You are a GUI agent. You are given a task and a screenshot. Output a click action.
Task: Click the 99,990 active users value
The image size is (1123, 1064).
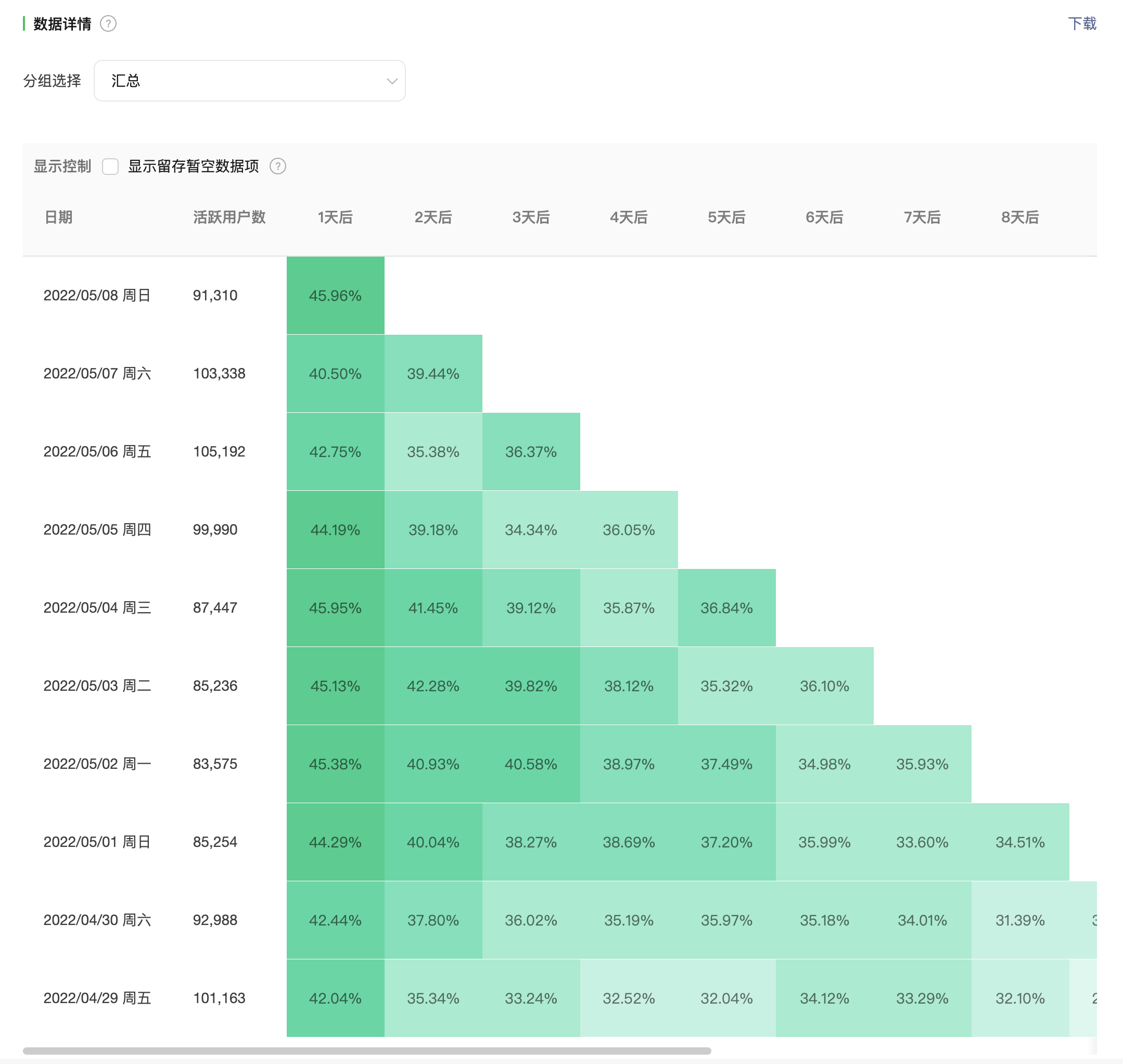(x=215, y=530)
